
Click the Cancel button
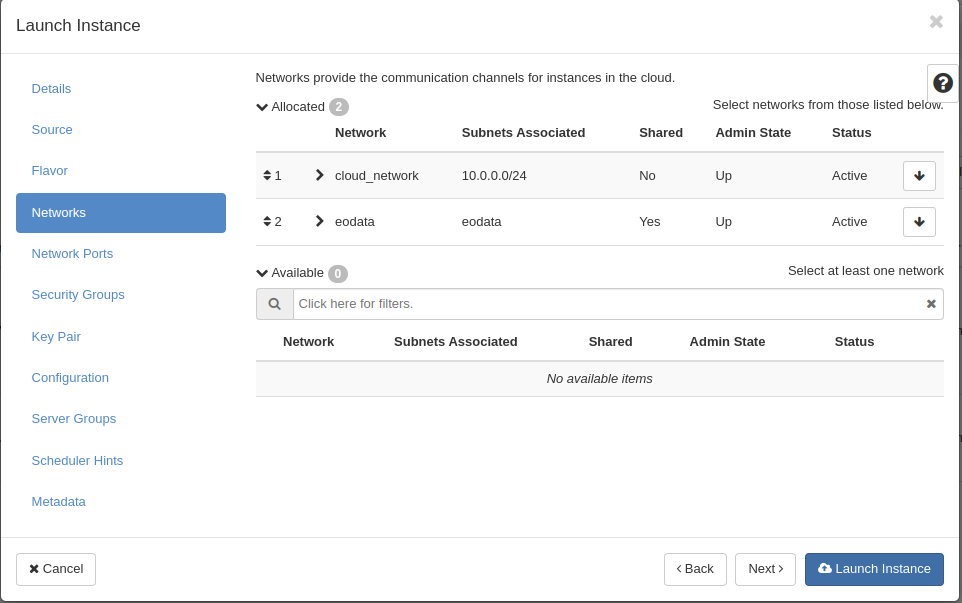tap(56, 569)
